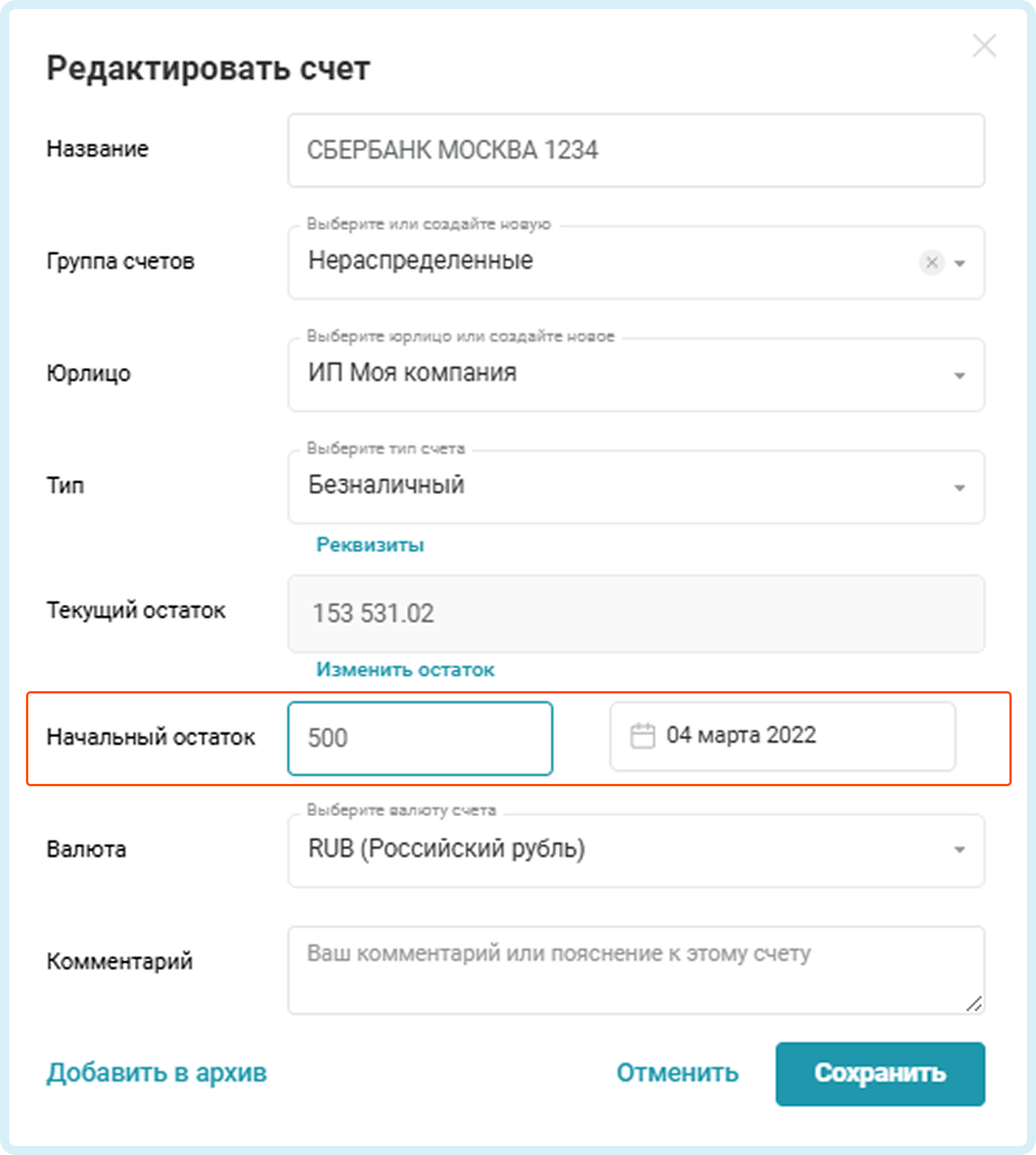The height and width of the screenshot is (1155, 1036).
Task: Expand the Группа счетов dropdown arrow
Action: click(960, 263)
